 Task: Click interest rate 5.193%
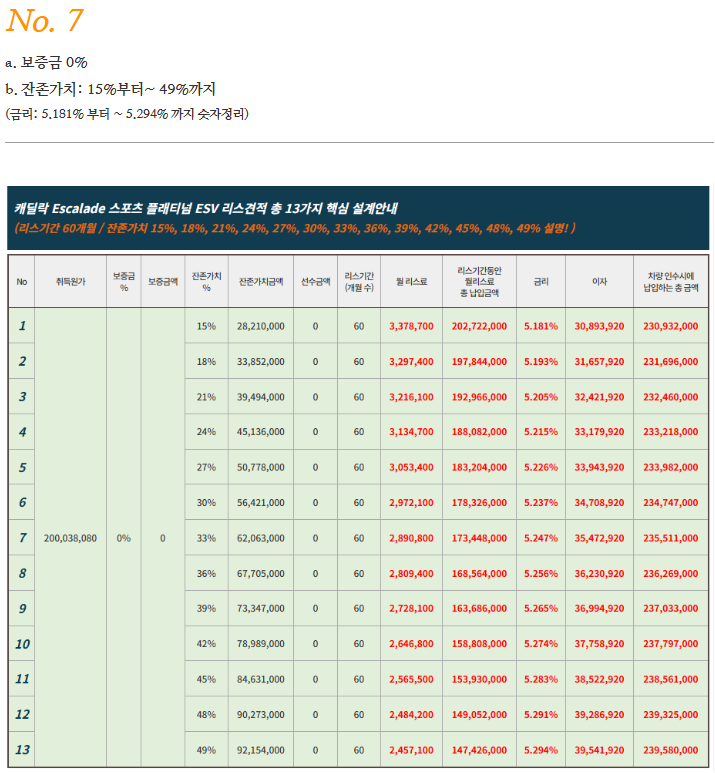point(541,362)
